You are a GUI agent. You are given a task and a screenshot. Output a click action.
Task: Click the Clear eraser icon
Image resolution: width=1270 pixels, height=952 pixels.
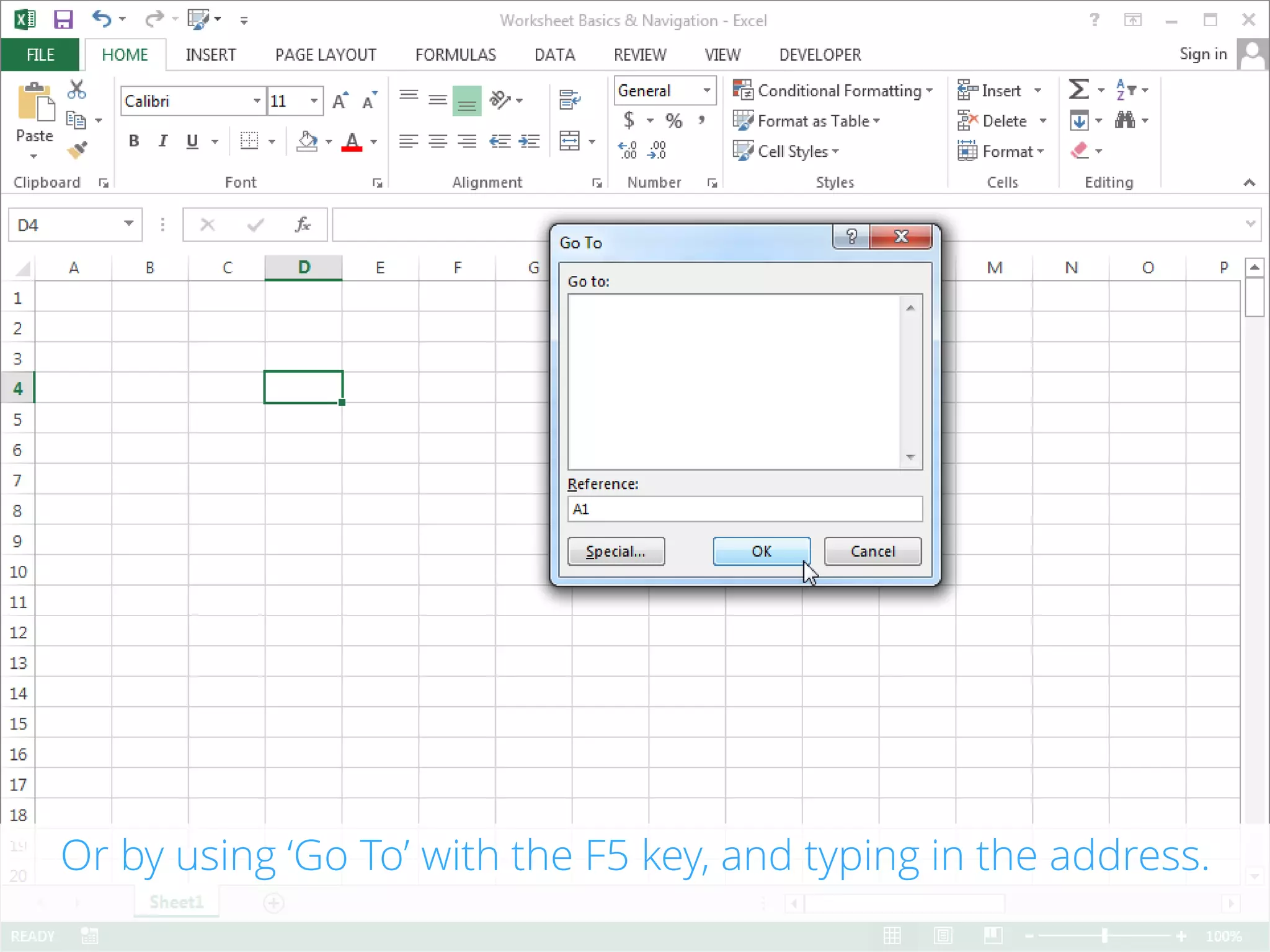(1080, 150)
